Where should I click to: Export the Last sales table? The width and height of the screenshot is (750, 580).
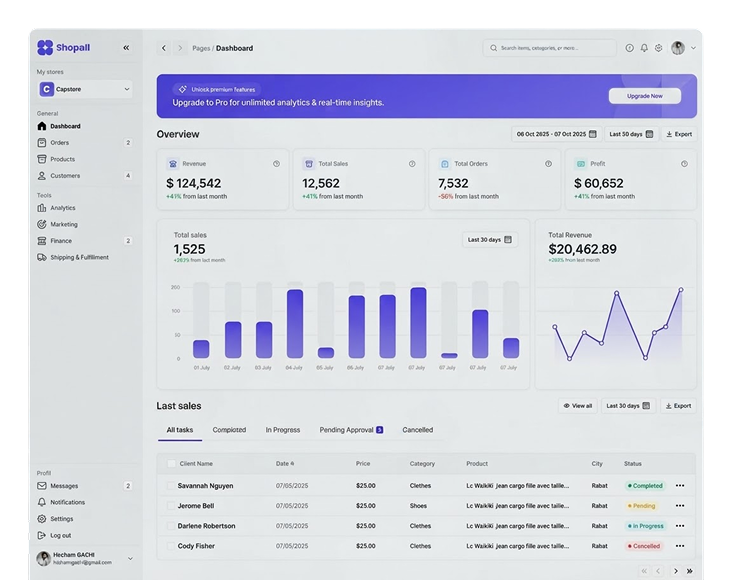[x=678, y=405]
